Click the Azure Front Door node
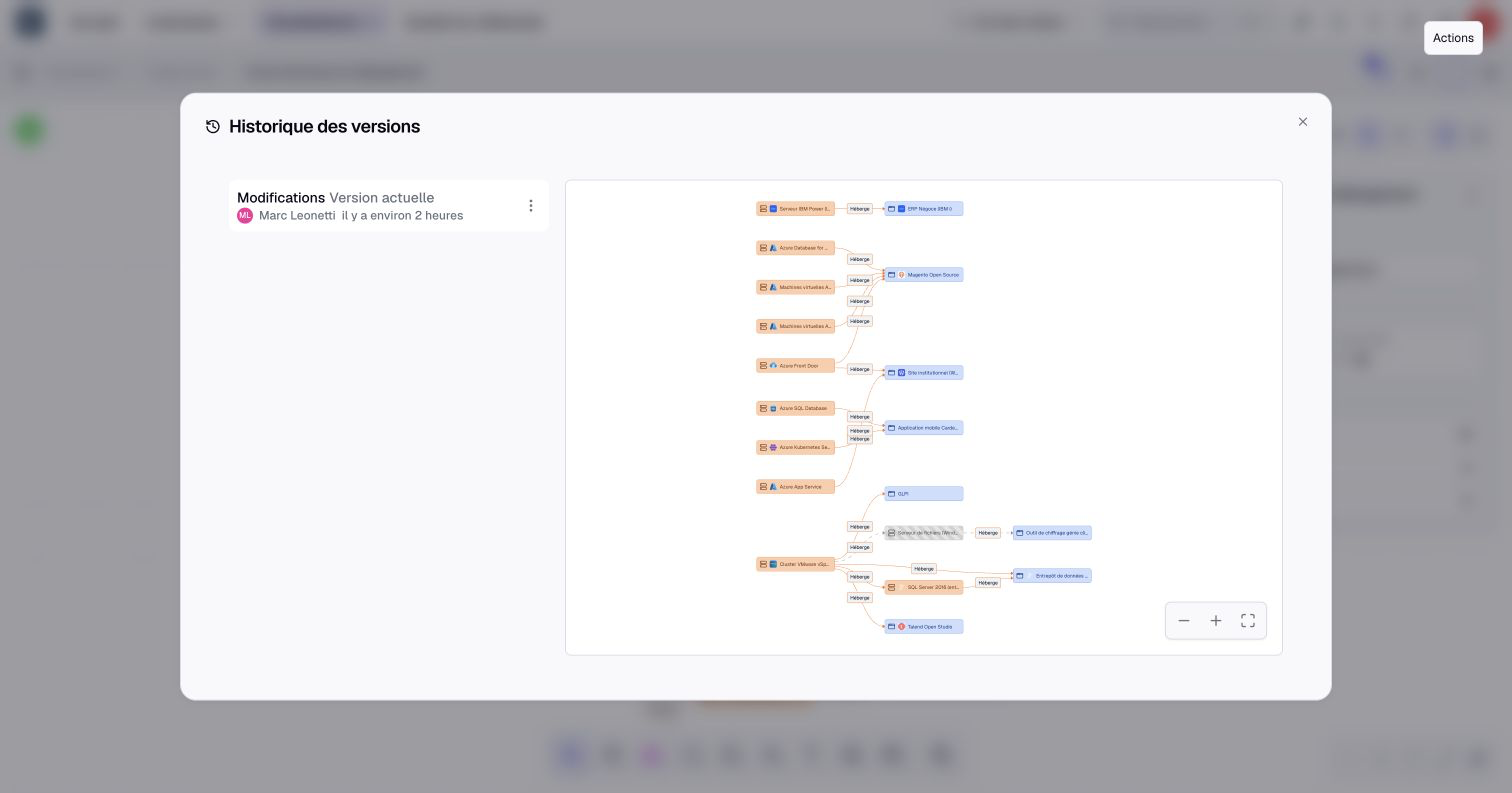The width and height of the screenshot is (1512, 793). coord(796,366)
